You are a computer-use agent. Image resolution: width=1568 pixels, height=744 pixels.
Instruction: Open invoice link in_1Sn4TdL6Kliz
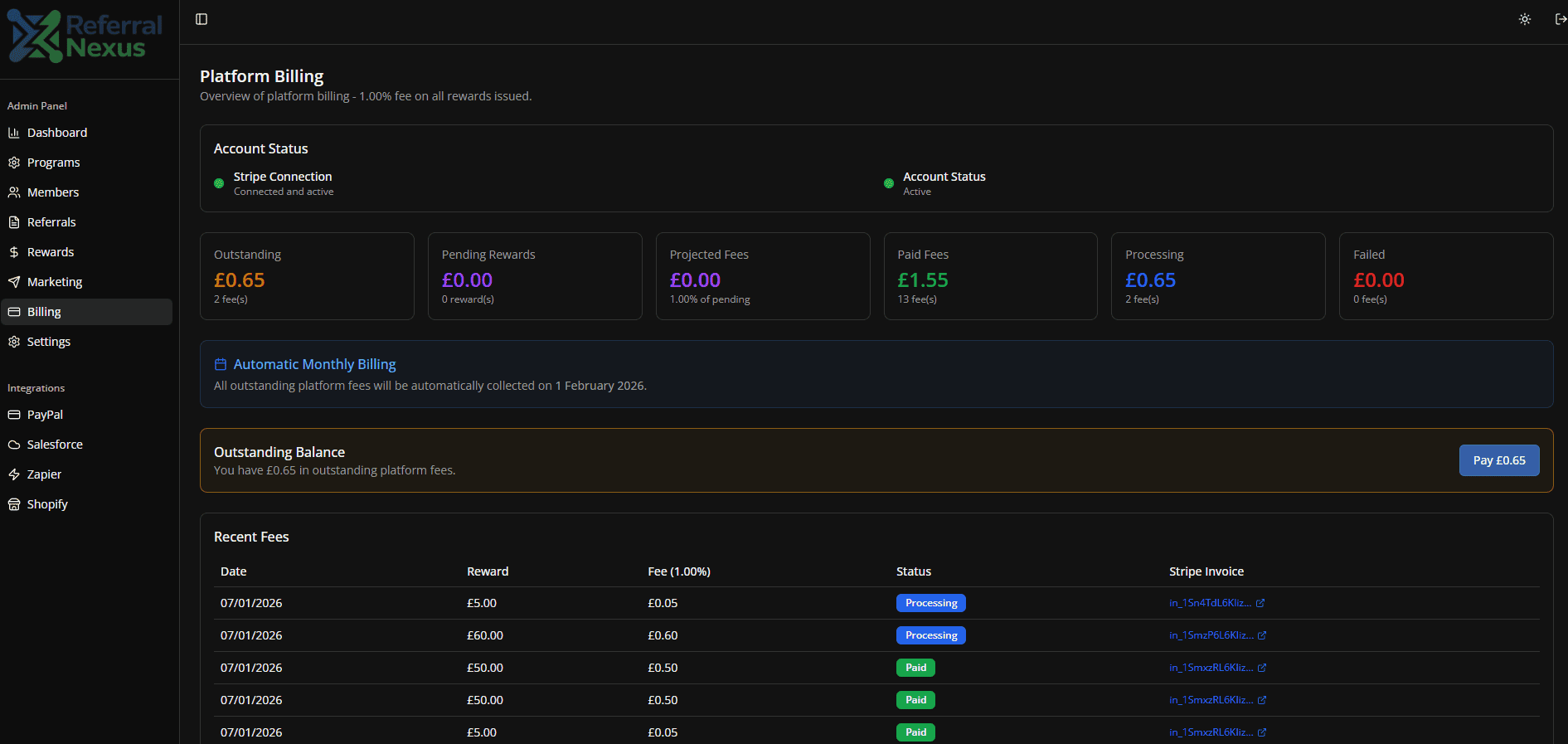[x=1216, y=603]
